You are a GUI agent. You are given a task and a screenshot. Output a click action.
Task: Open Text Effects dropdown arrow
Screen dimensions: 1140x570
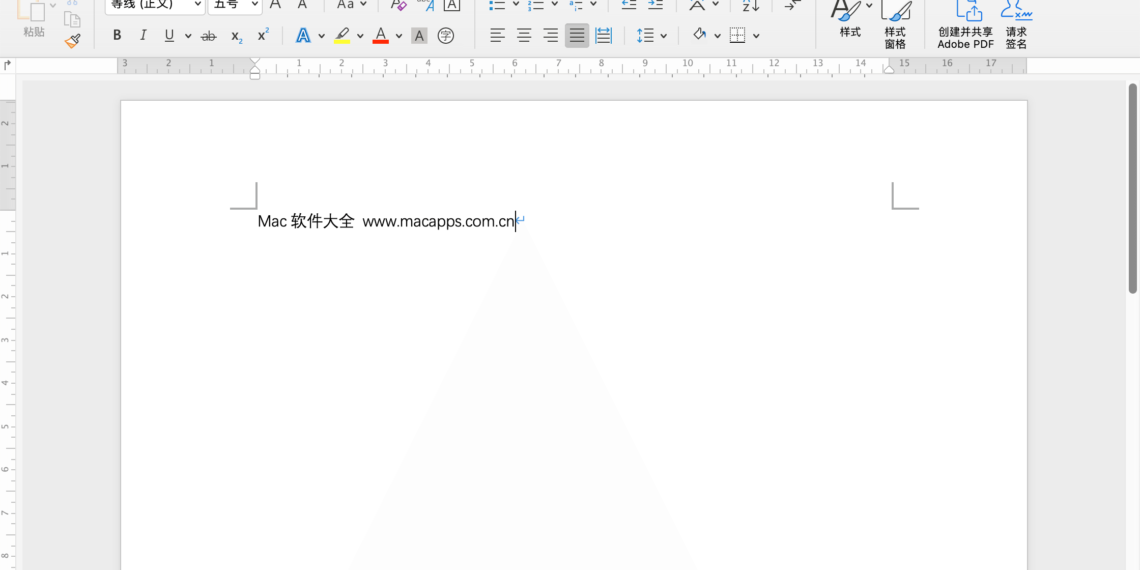click(x=321, y=36)
